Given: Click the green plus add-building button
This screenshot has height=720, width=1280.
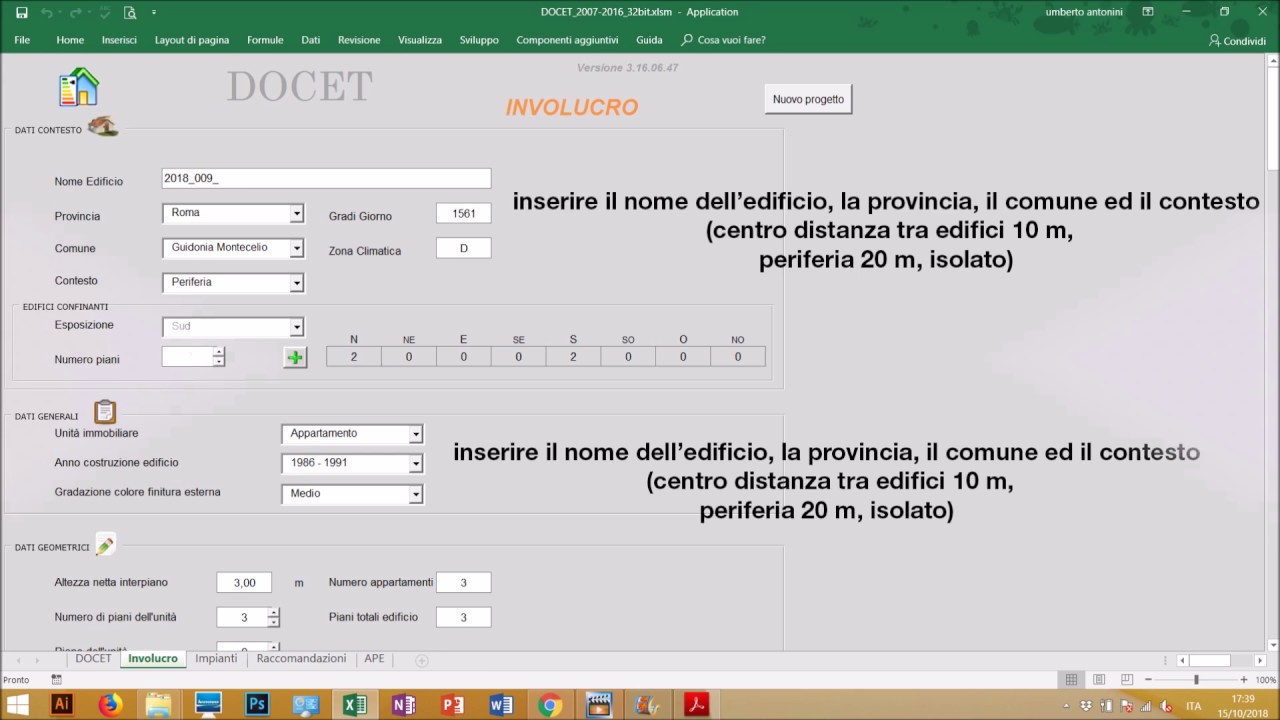Looking at the screenshot, I should (x=295, y=357).
